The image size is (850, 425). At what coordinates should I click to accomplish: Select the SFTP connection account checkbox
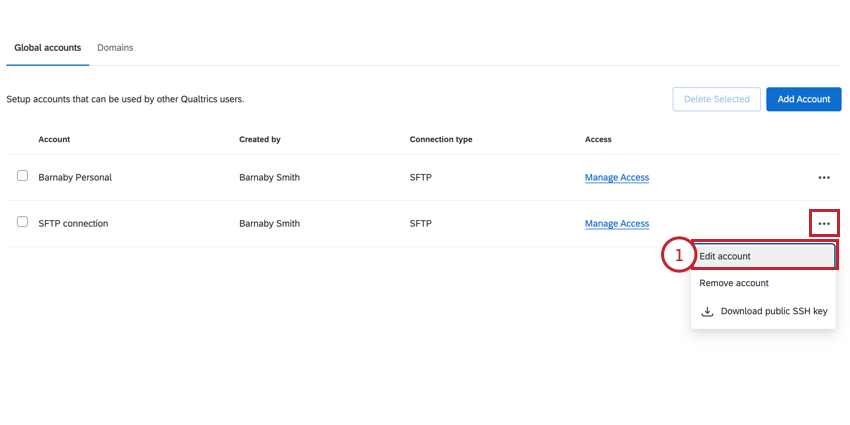[x=22, y=222]
